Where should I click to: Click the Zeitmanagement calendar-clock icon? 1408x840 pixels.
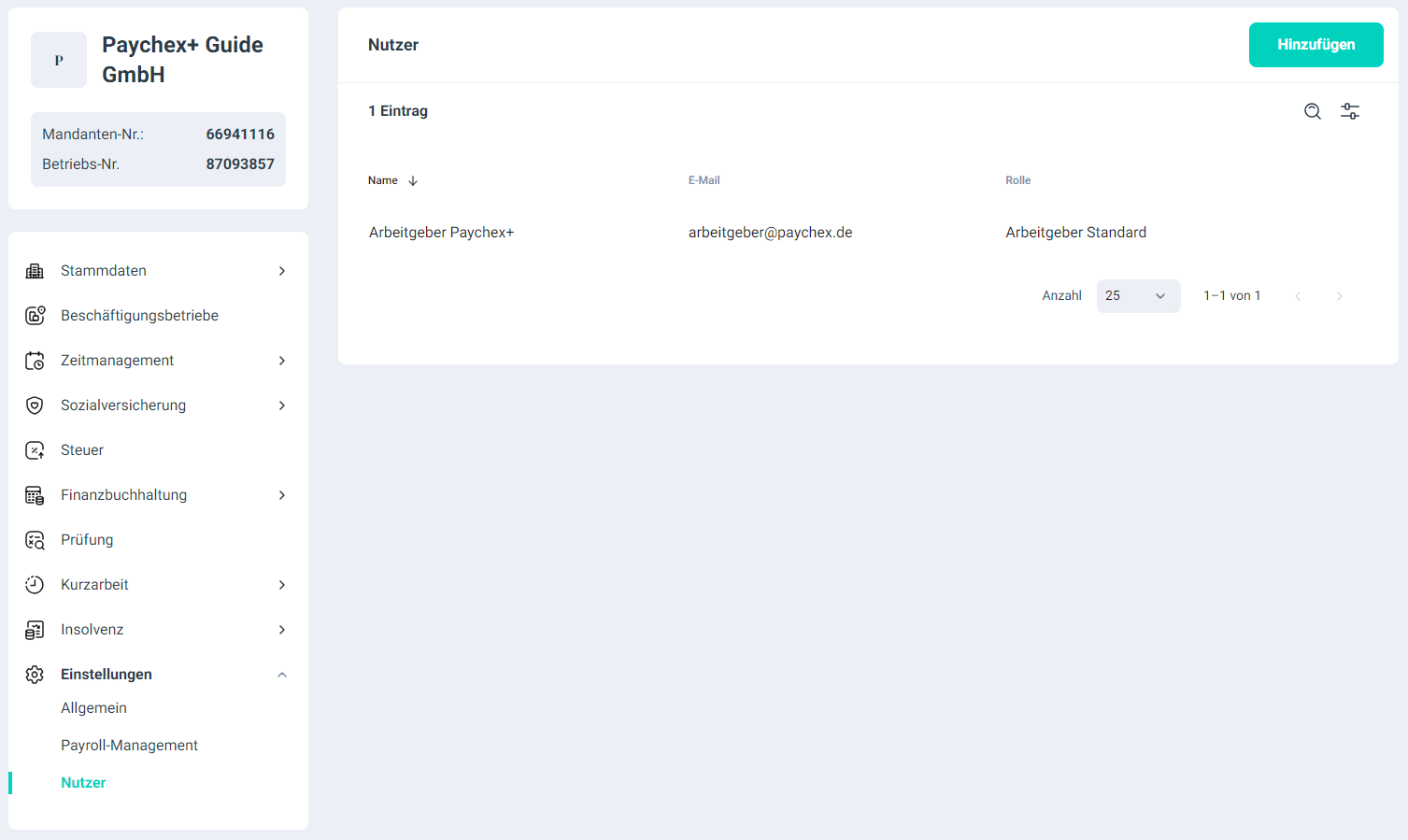click(x=35, y=361)
